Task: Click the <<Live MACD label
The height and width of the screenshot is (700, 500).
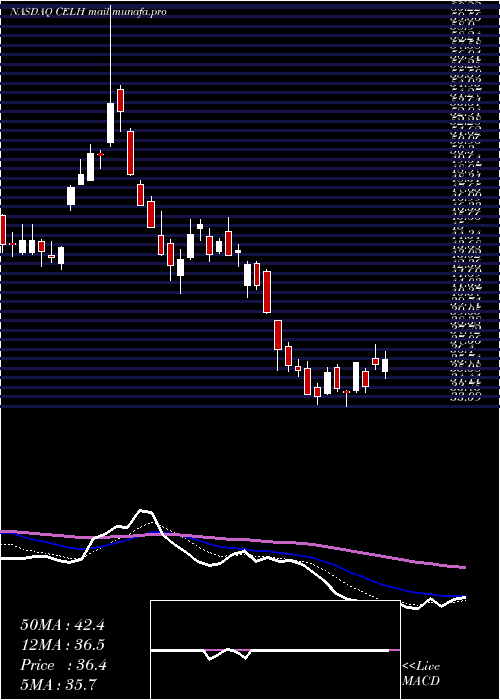Action: pyautogui.click(x=421, y=674)
